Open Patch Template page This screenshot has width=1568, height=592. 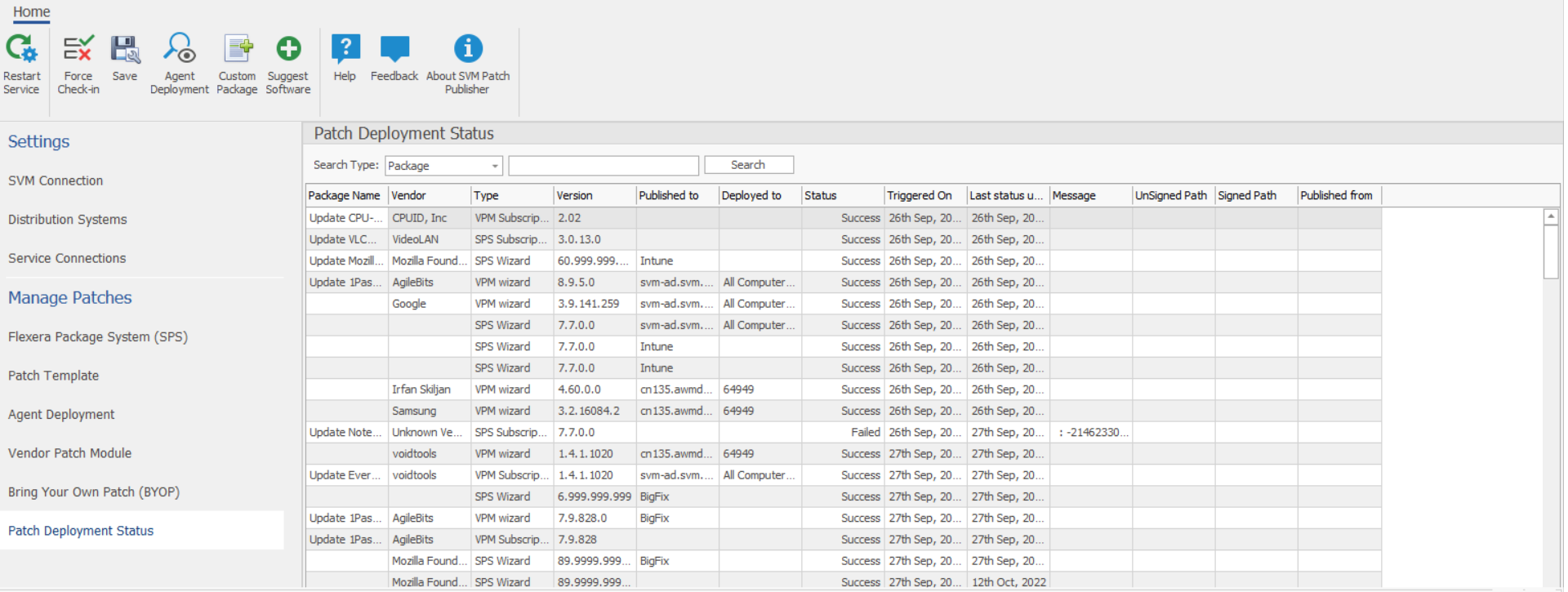tap(54, 376)
